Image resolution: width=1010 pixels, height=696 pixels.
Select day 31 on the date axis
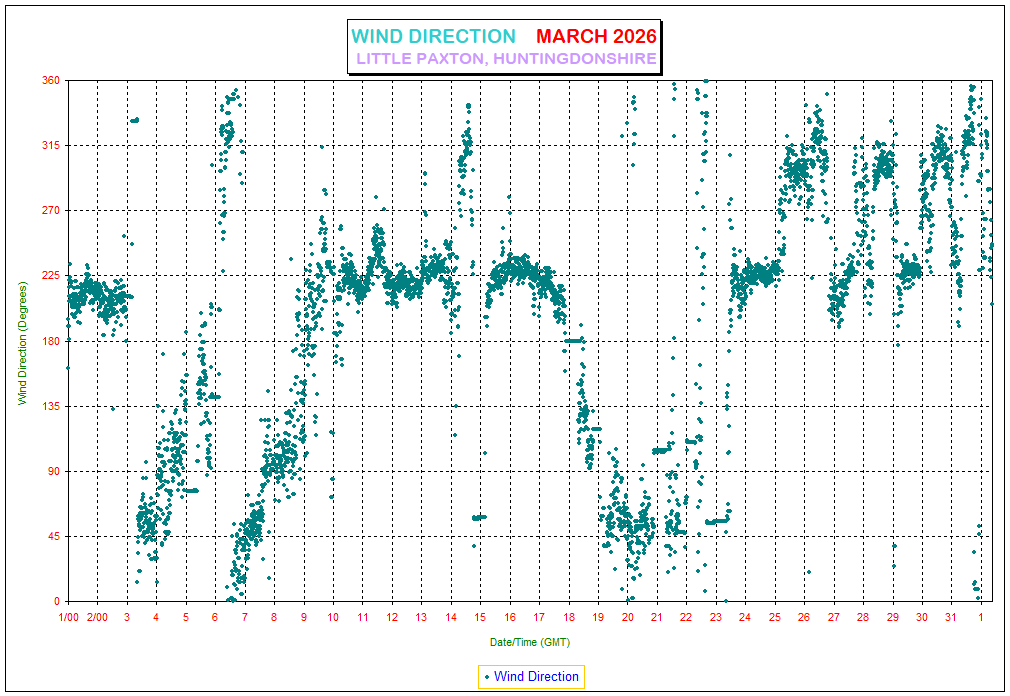click(x=951, y=618)
